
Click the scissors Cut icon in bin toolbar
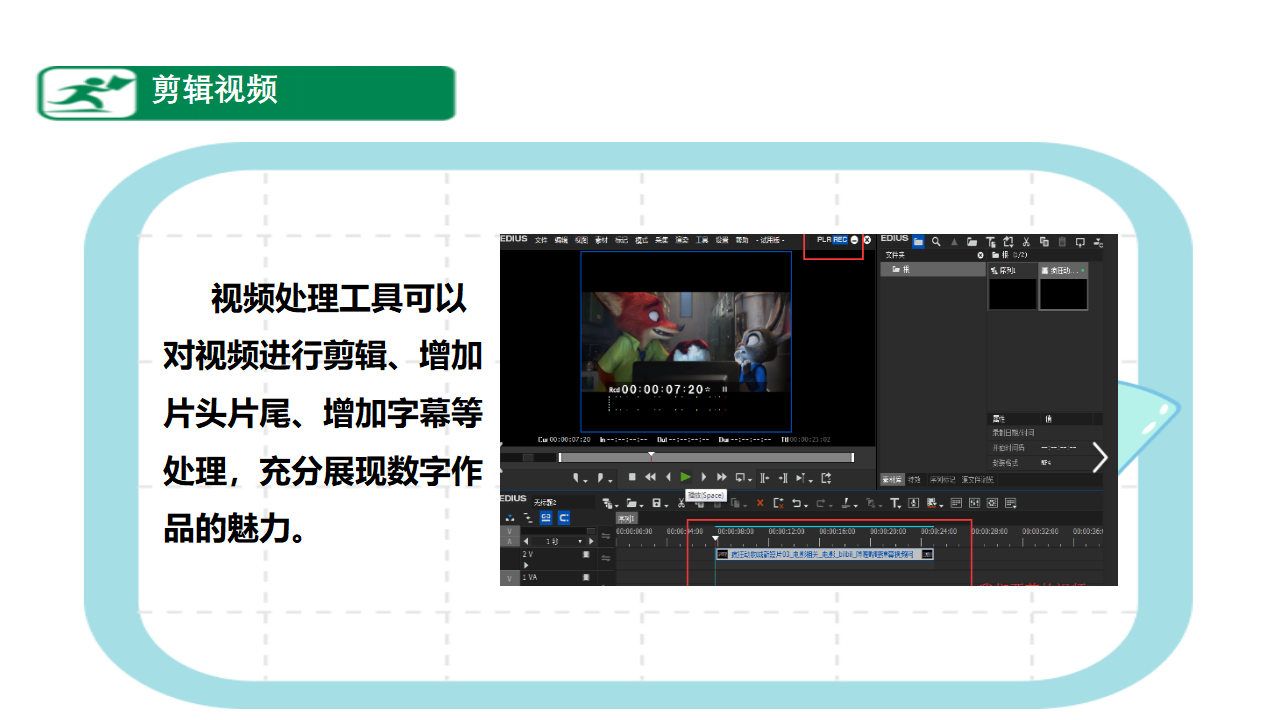[1026, 241]
